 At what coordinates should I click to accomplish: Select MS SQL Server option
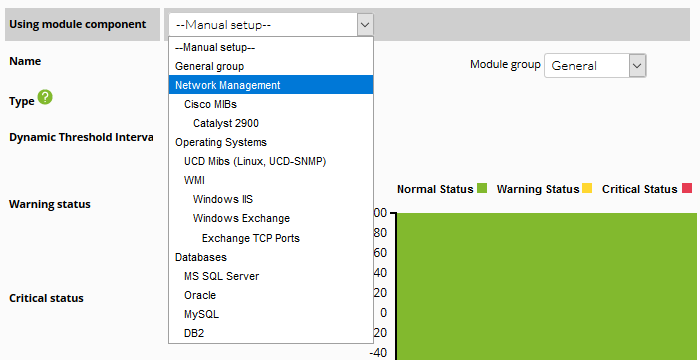pyautogui.click(x=271, y=276)
